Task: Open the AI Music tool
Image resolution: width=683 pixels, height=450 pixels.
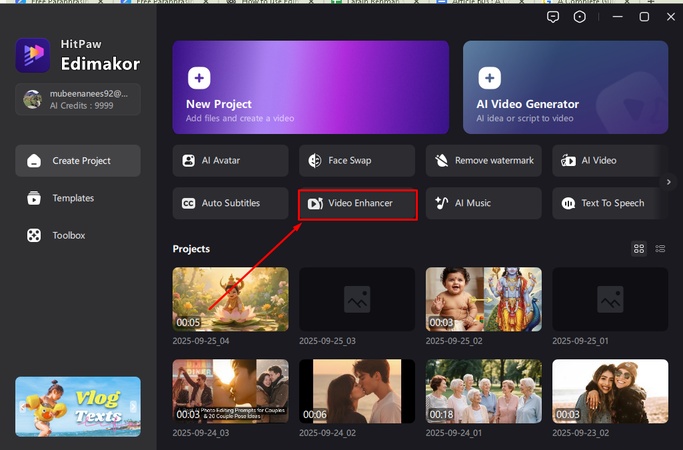Action: [484, 203]
